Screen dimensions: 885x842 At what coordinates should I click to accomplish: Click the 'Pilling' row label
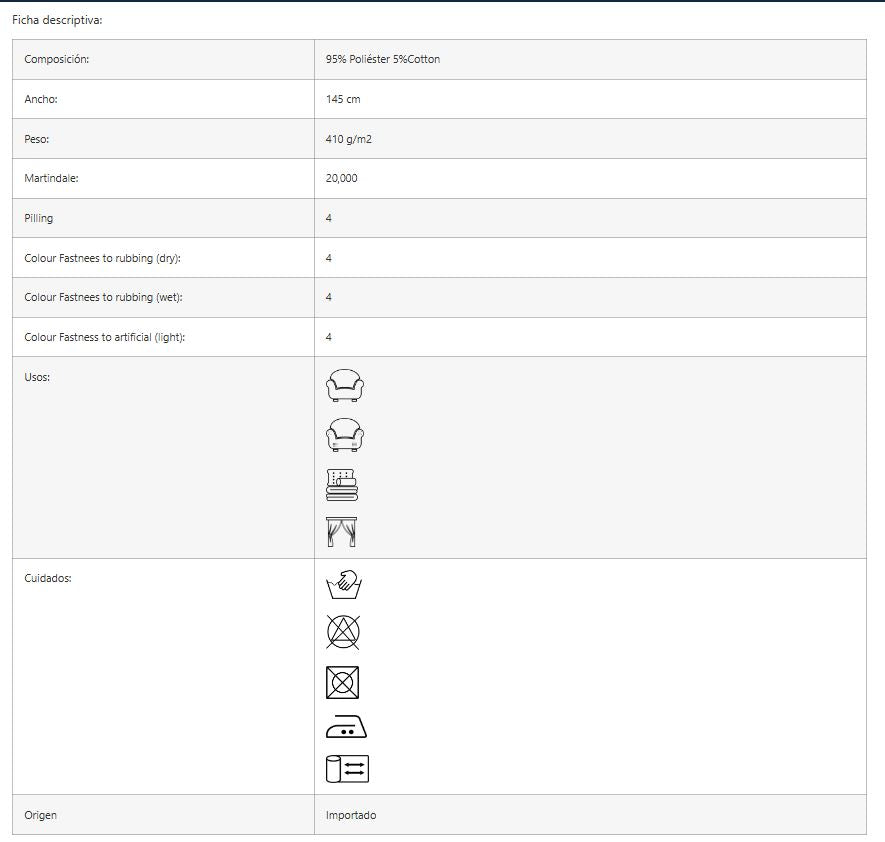[39, 218]
